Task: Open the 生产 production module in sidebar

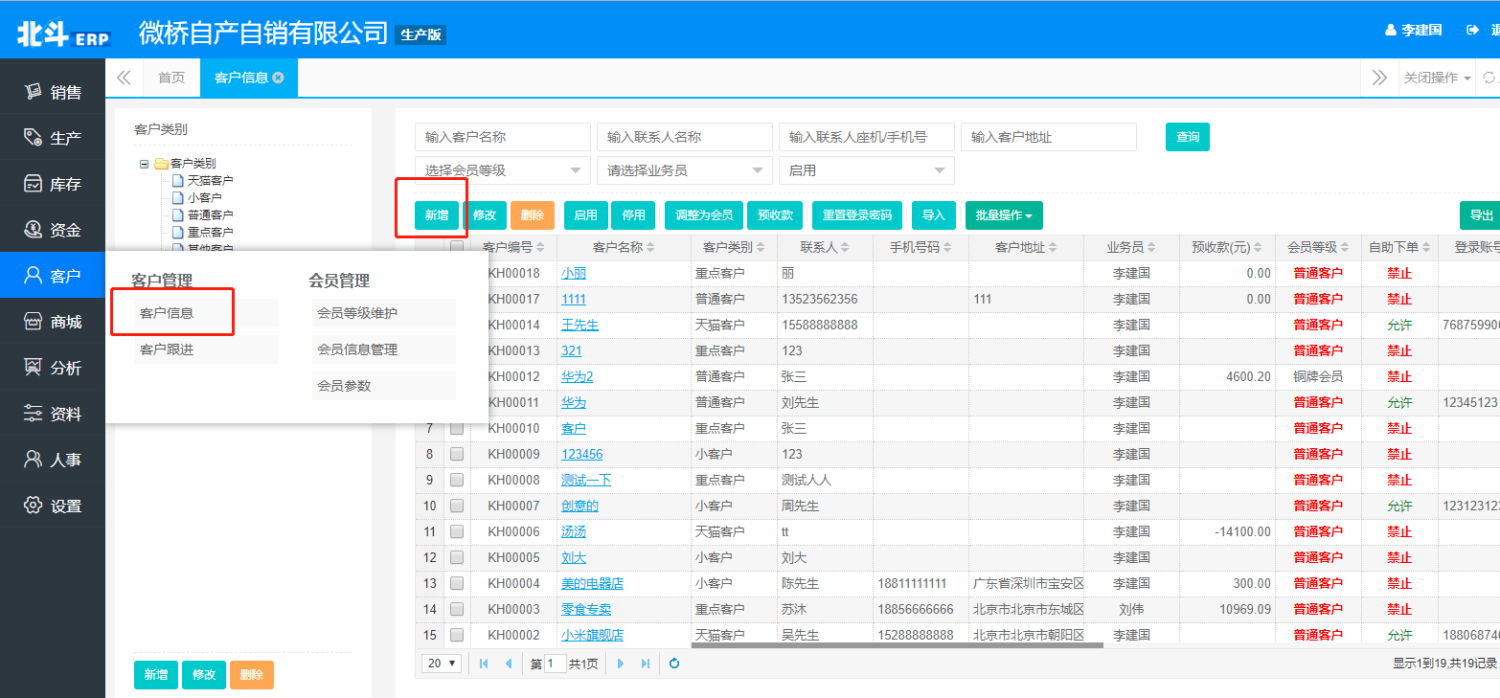Action: 52,138
